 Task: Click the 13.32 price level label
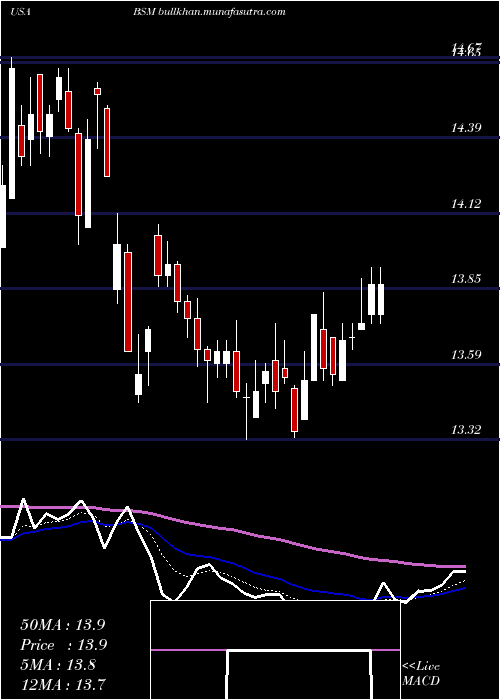point(466,430)
